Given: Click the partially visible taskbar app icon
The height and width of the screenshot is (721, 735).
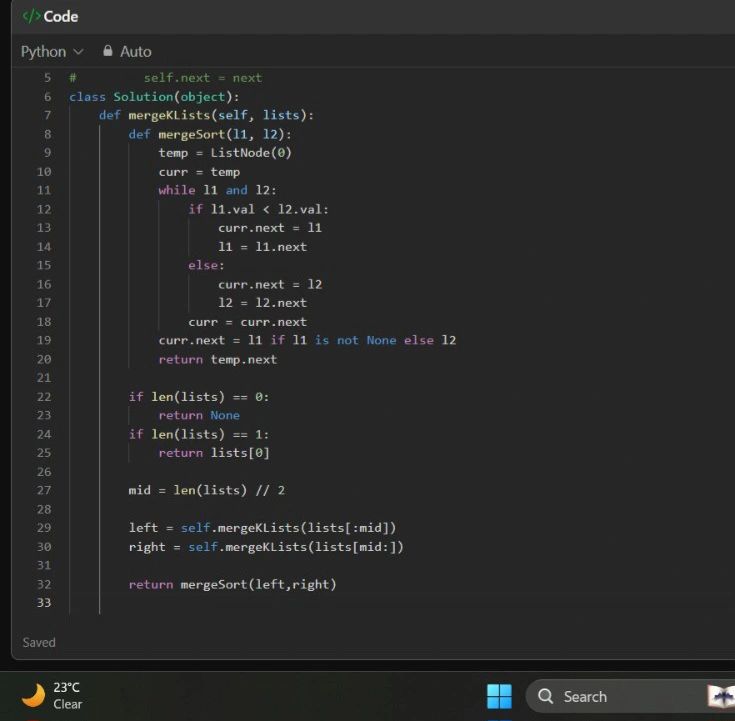Looking at the screenshot, I should tap(721, 696).
